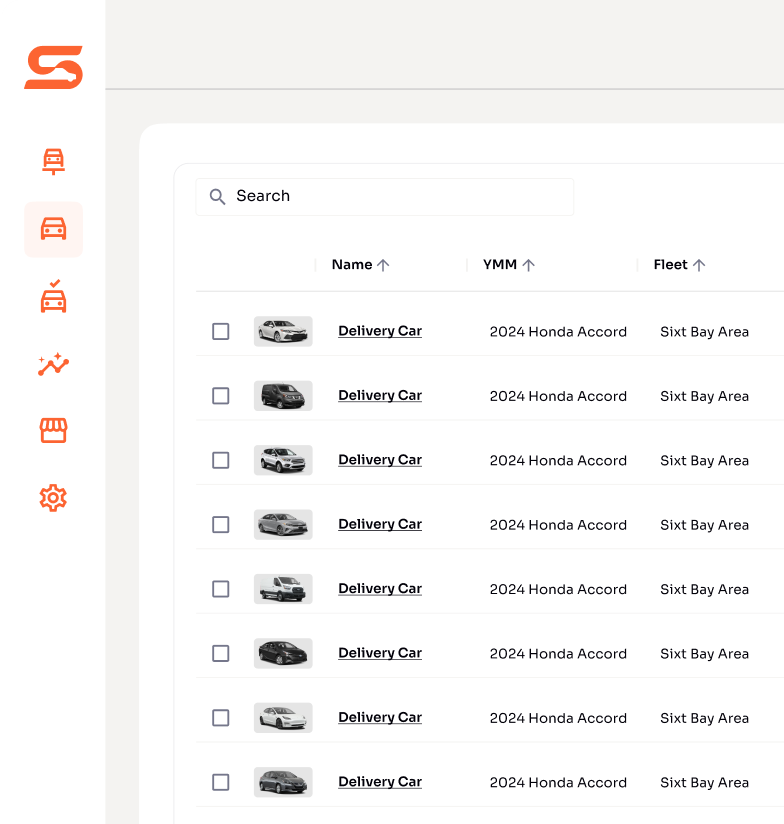Open the settings gear icon
Screen dimensions: 784x824
click(54, 498)
